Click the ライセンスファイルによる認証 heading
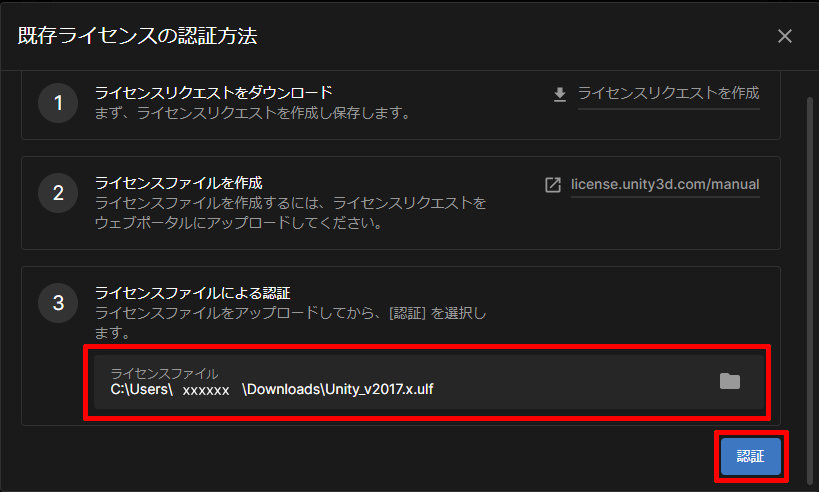 click(x=192, y=293)
